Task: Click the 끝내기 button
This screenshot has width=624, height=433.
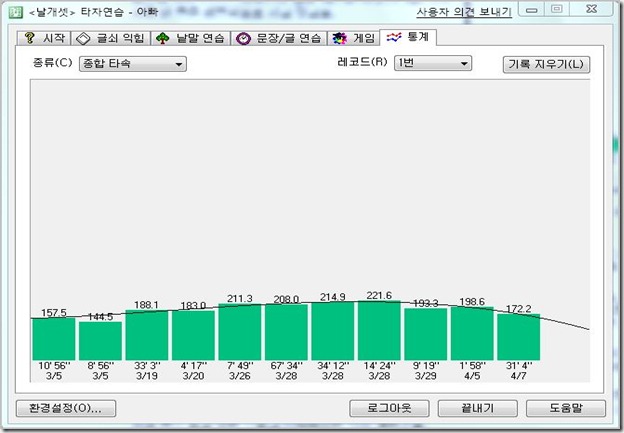Action: click(x=478, y=408)
